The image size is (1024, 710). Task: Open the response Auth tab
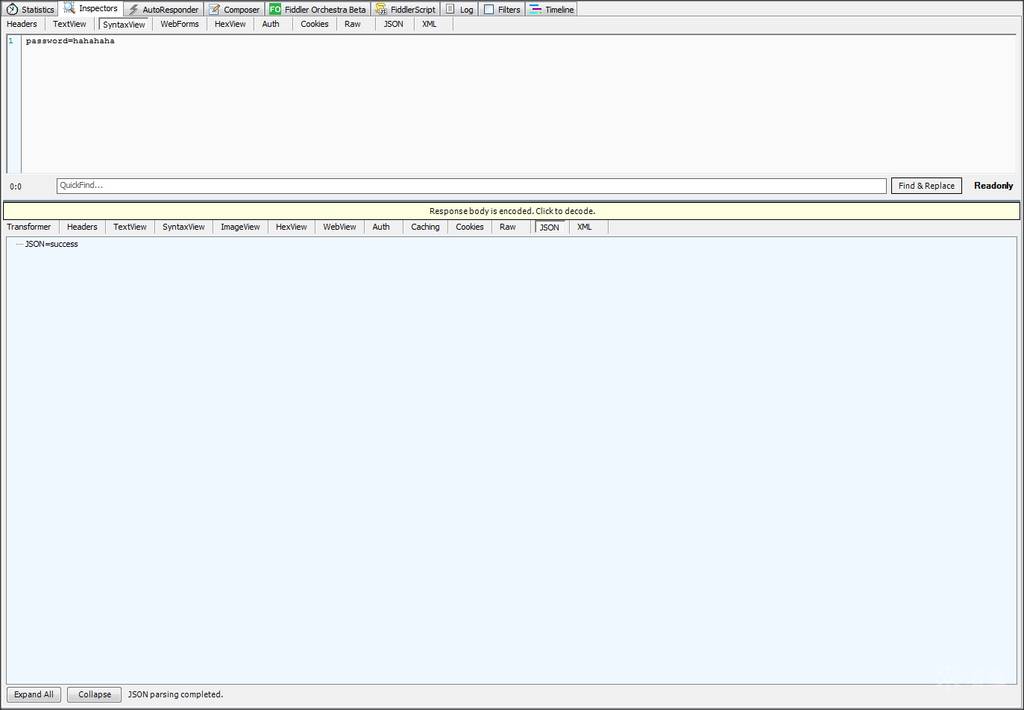[x=381, y=227]
